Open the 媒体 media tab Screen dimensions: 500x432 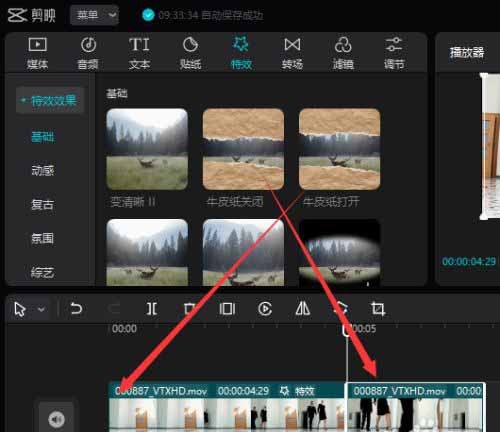[x=37, y=53]
